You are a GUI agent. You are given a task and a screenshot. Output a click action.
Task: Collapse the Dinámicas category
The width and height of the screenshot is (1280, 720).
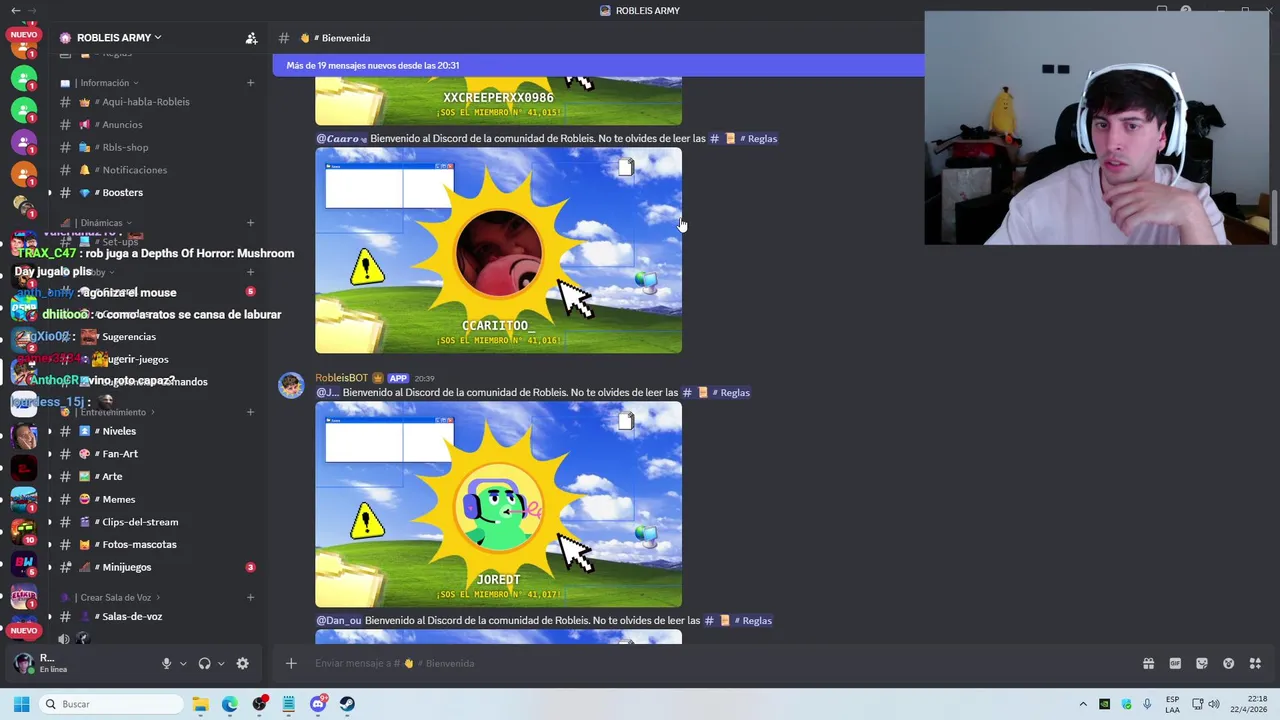tap(101, 223)
